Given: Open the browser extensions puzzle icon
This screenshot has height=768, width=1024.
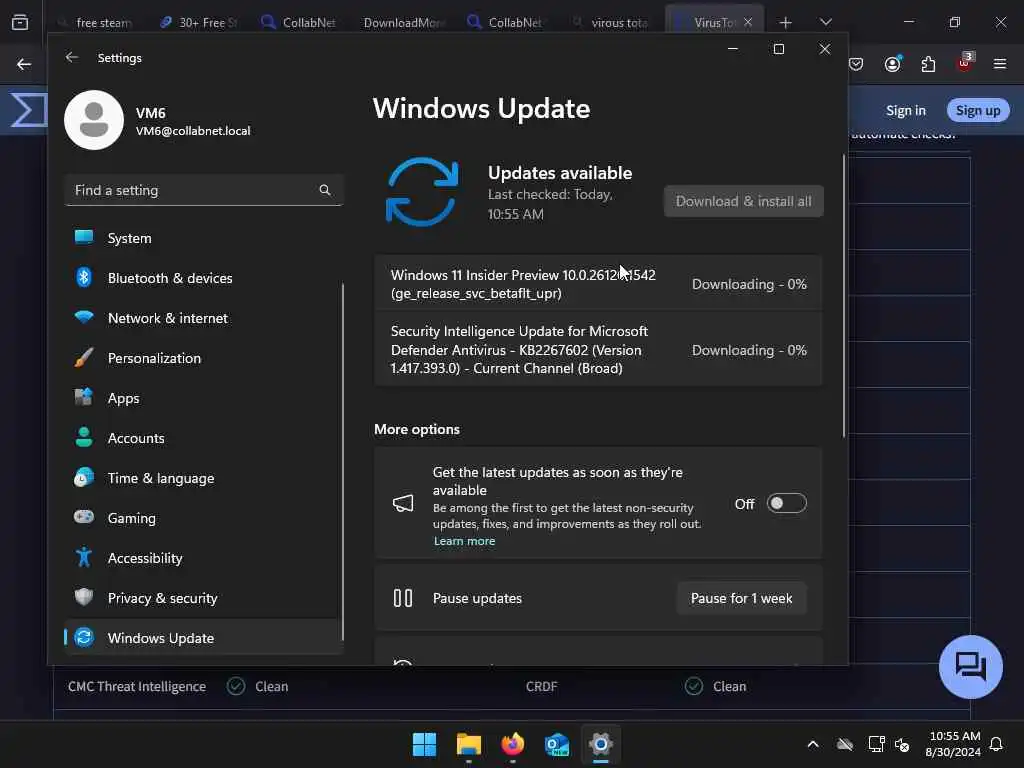Looking at the screenshot, I should [928, 64].
